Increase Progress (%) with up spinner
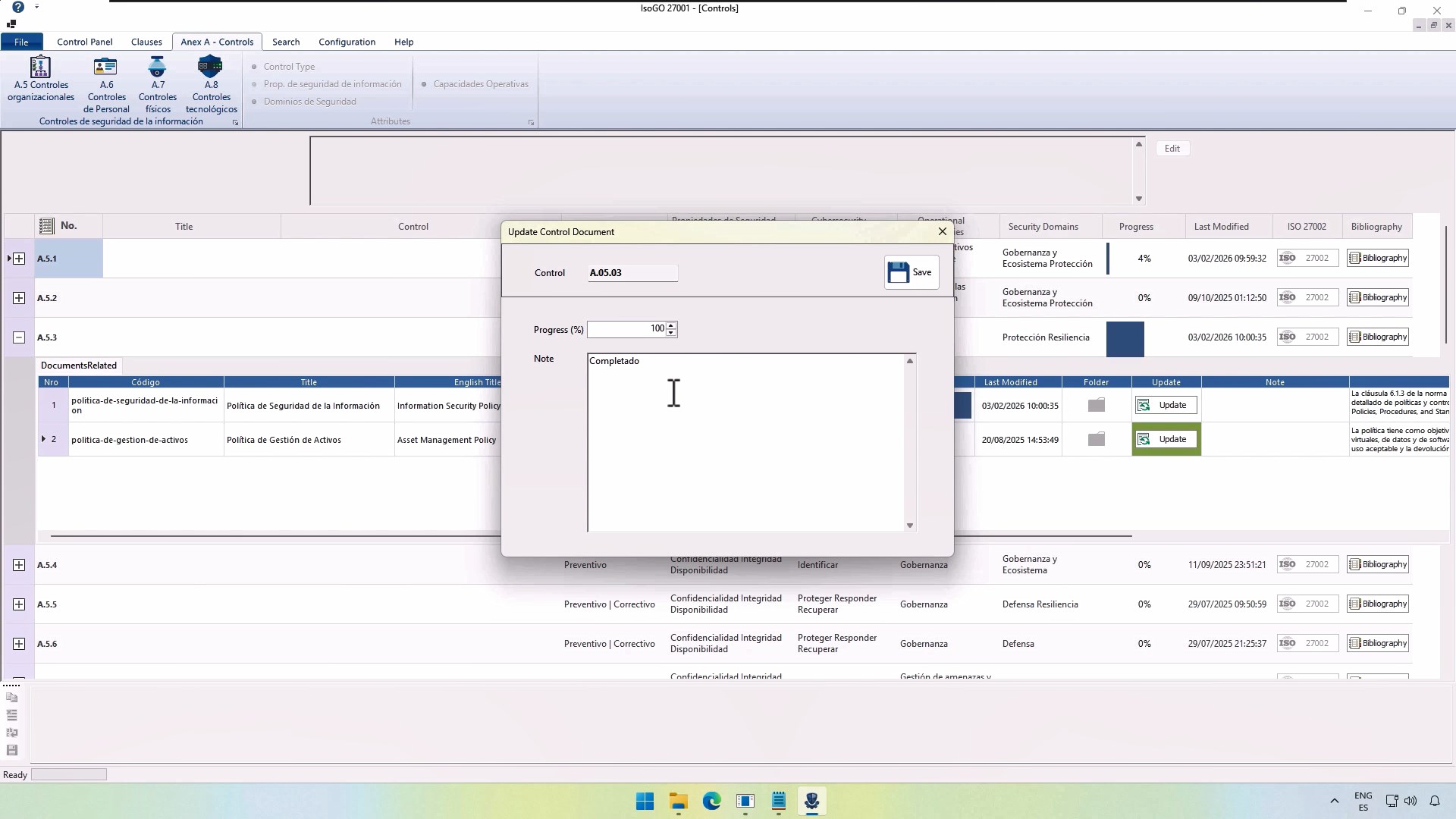Image resolution: width=1456 pixels, height=819 pixels. [x=671, y=325]
